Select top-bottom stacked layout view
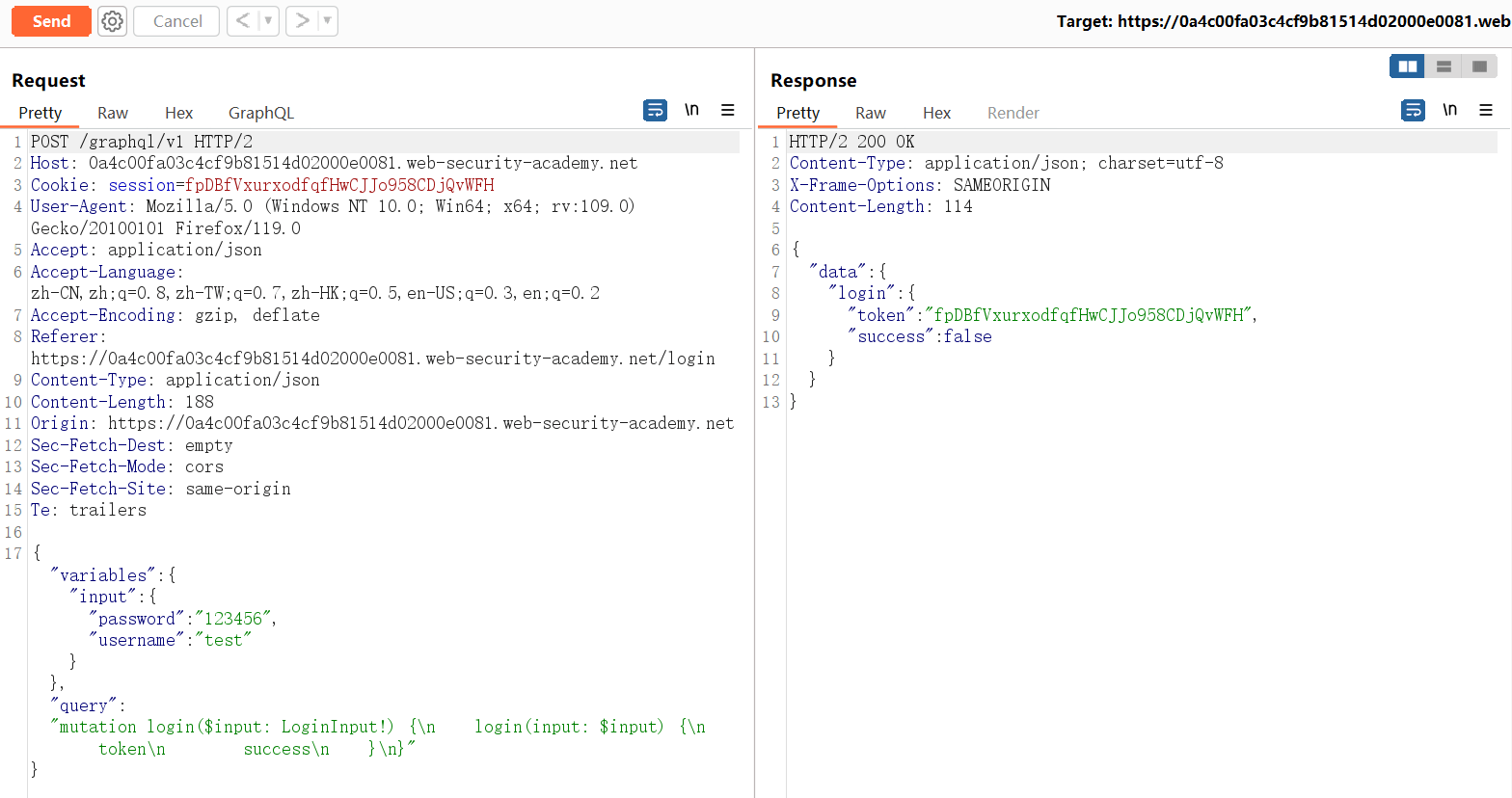Screen dimensions: 1512x798 pos(1444,66)
